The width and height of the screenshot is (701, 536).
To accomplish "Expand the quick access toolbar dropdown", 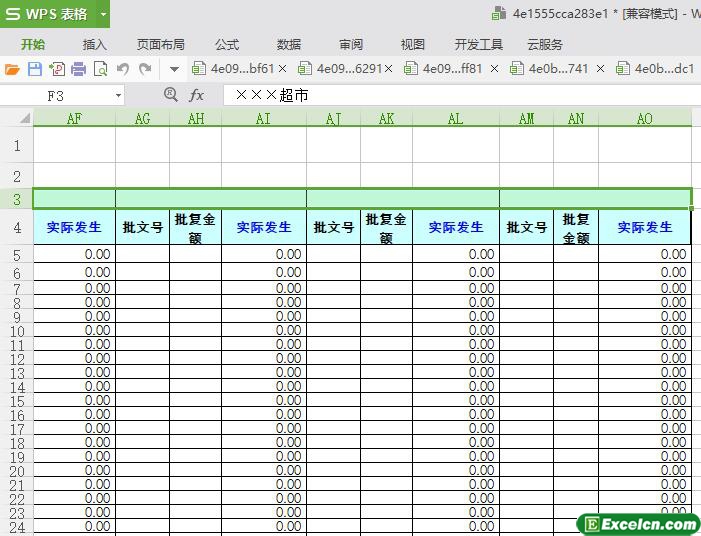I will click(x=174, y=69).
